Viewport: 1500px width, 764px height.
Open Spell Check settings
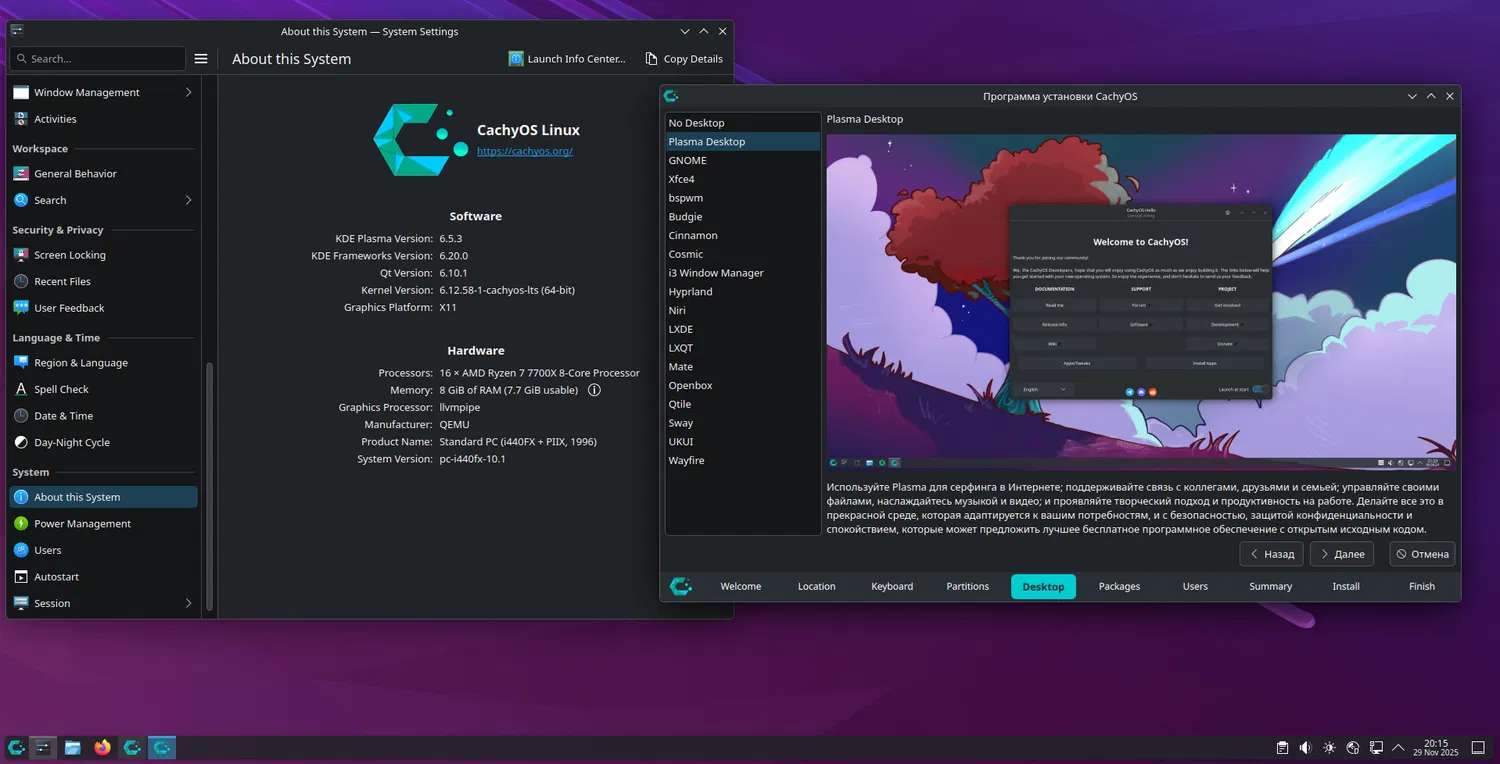(103, 389)
